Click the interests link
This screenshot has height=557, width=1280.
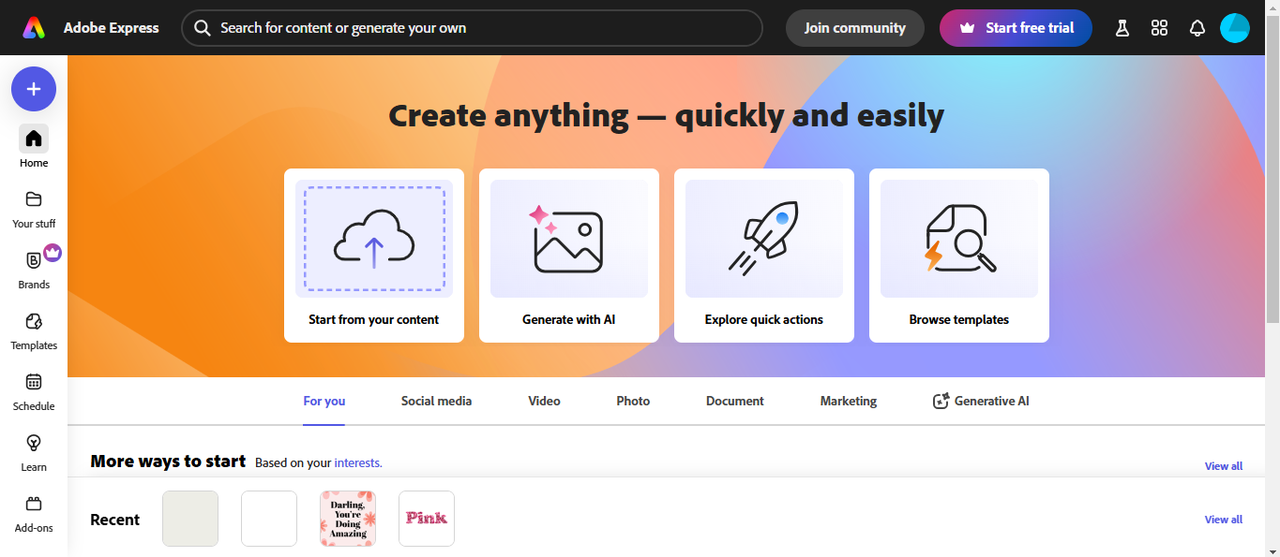click(x=358, y=463)
